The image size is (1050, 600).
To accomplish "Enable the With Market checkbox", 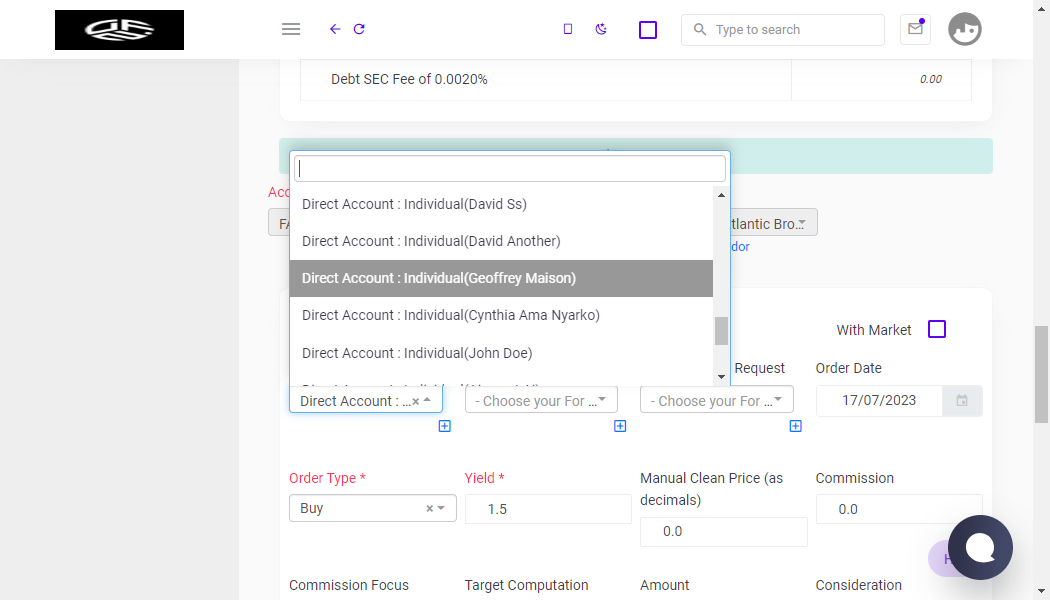I will point(937,329).
